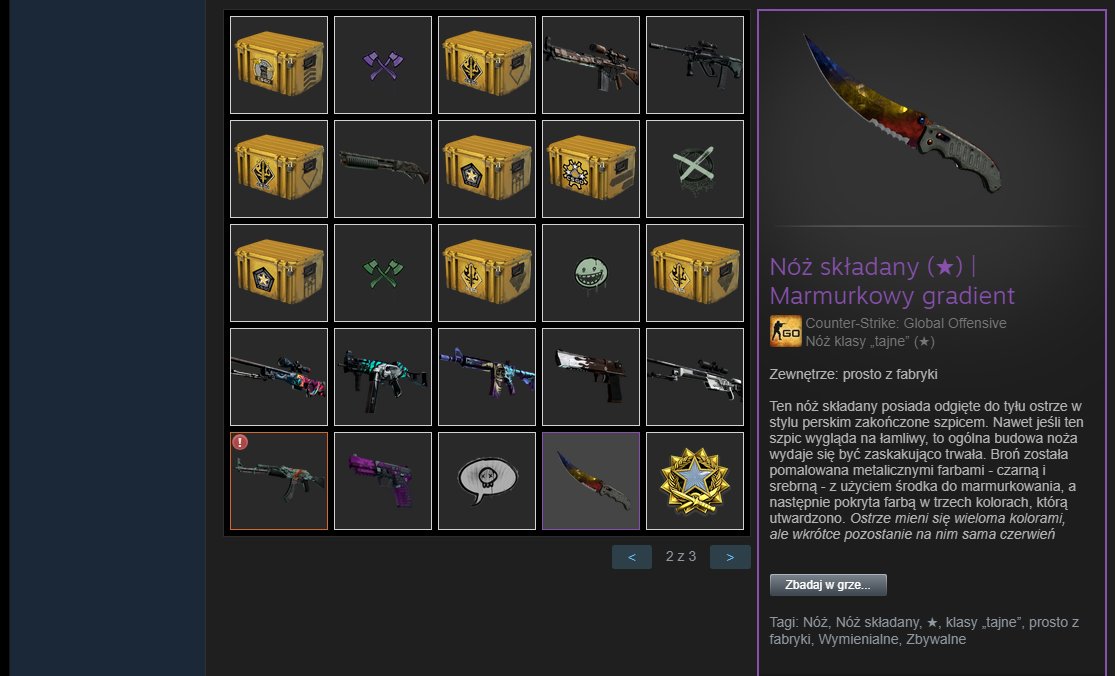Click the white X crossed graffiti item
The height and width of the screenshot is (676, 1115).
point(695,169)
